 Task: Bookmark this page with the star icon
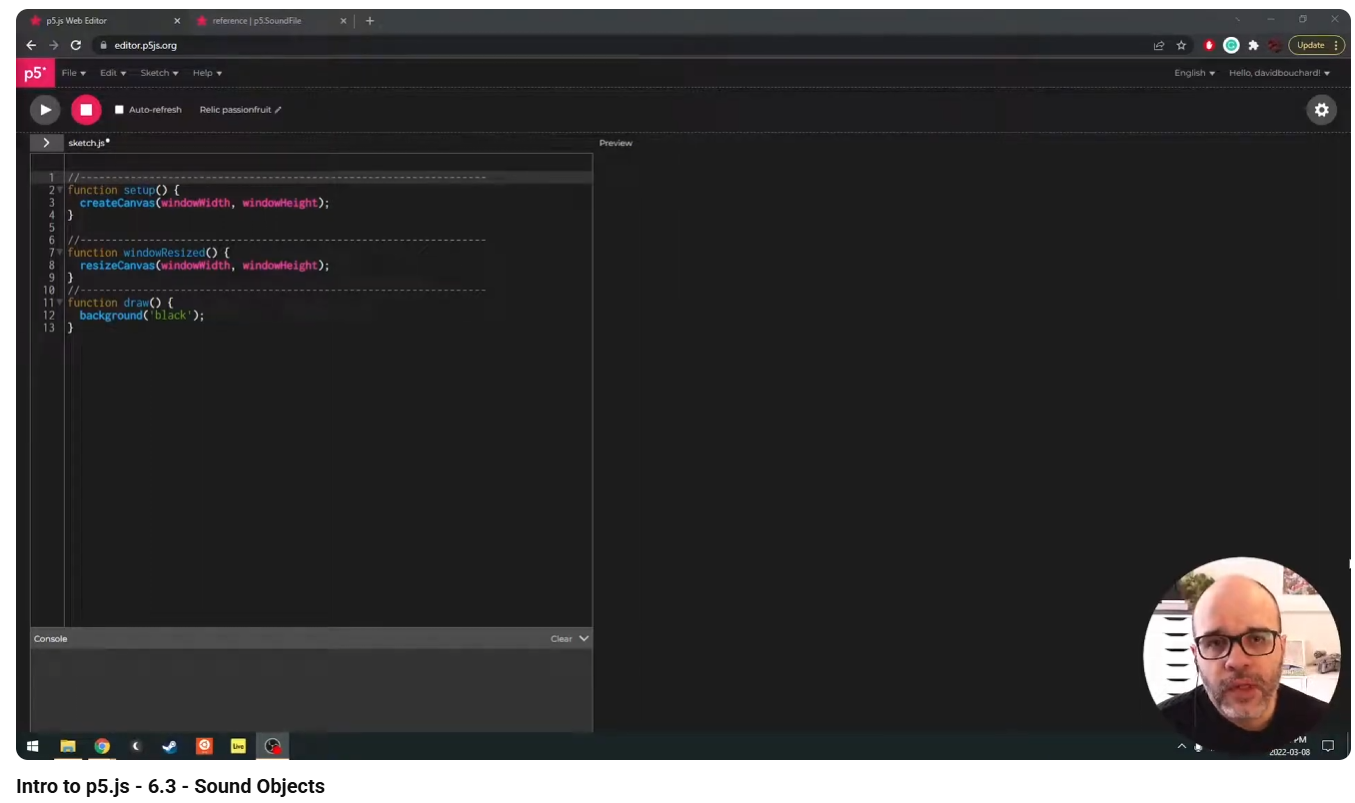(x=1181, y=45)
